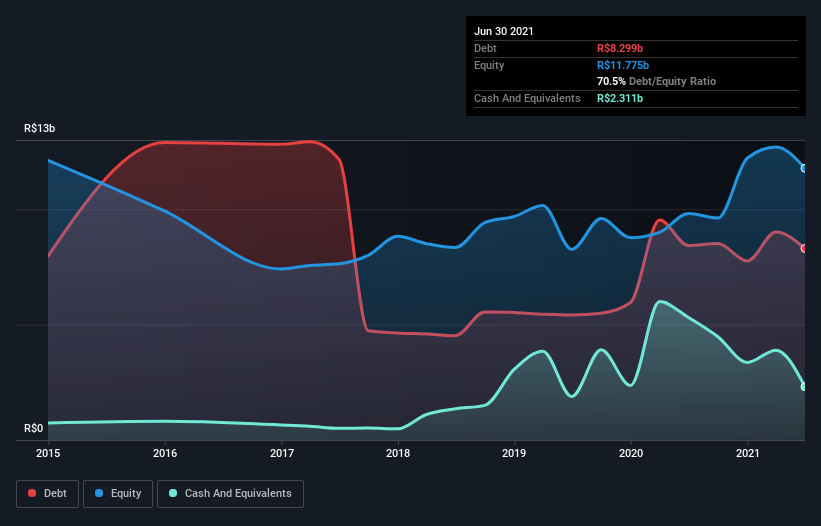Click the Jun 30 2021 tooltip date
The image size is (821, 526).
coord(504,31)
